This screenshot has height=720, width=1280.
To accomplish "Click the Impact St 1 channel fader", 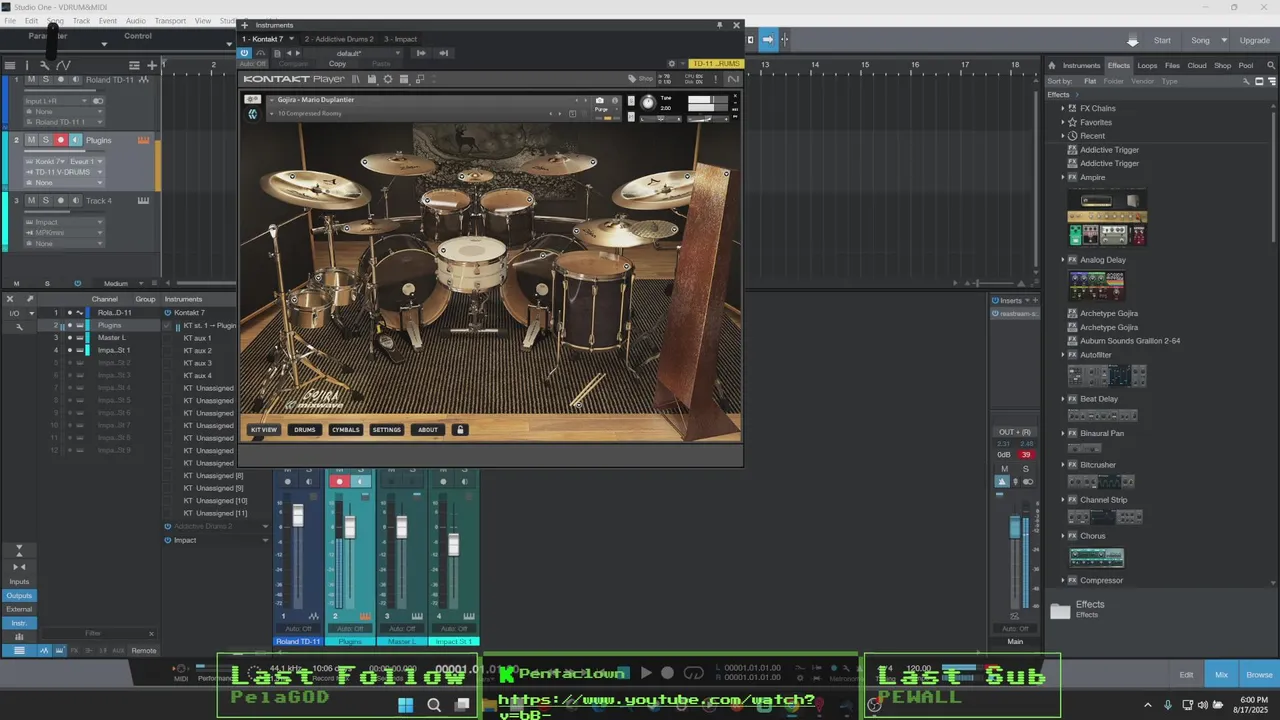I will (x=453, y=544).
